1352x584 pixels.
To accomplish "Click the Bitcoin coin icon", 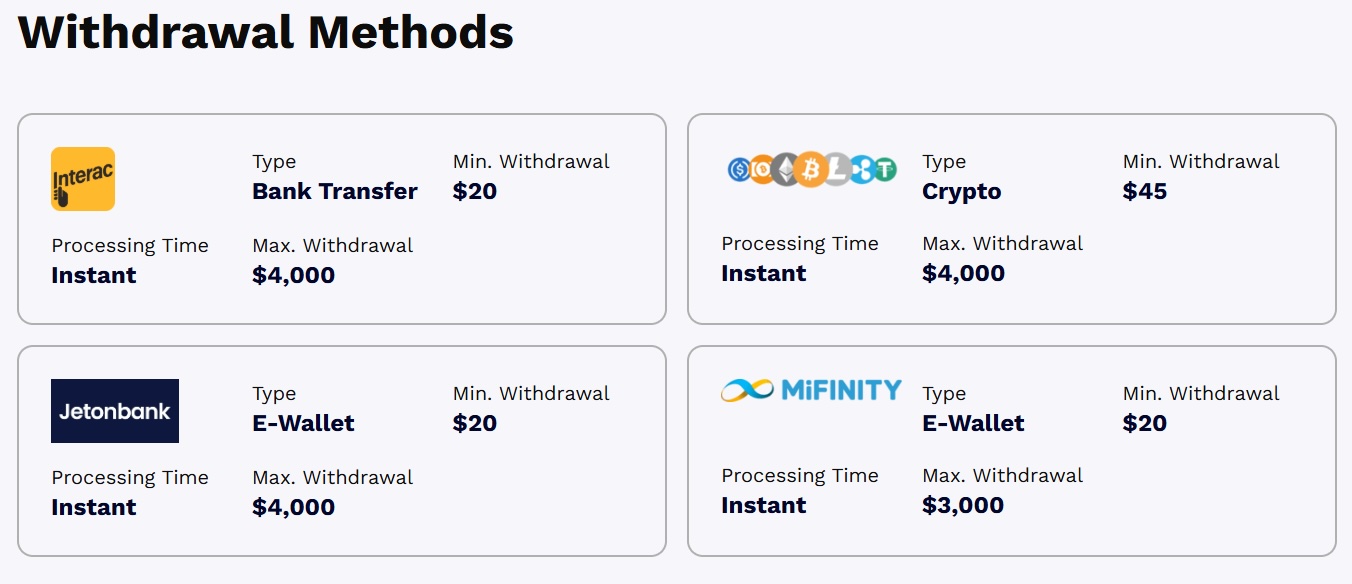I will tap(811, 169).
